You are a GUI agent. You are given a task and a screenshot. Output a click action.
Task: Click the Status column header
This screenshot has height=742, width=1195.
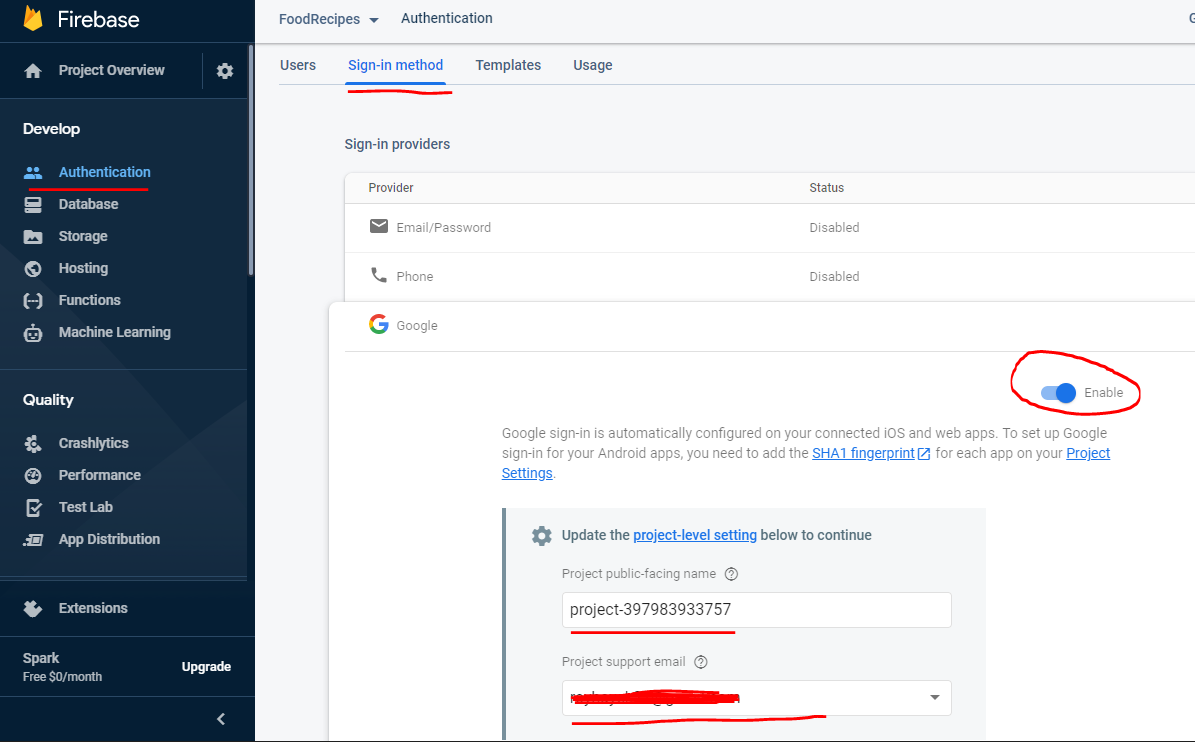tap(827, 187)
